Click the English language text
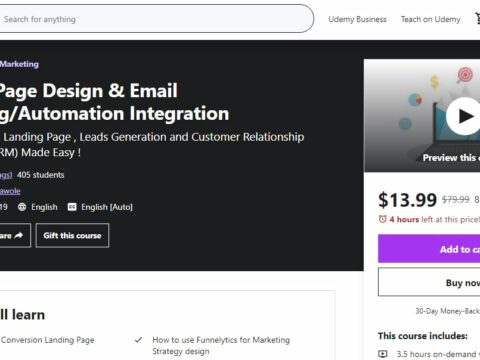The image size is (480, 360). point(44,207)
